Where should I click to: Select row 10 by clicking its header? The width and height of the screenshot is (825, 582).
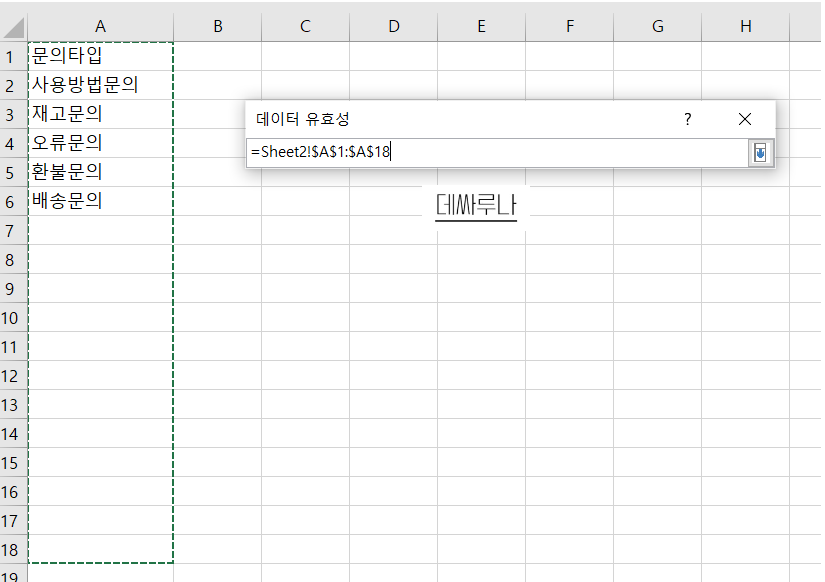(x=13, y=316)
